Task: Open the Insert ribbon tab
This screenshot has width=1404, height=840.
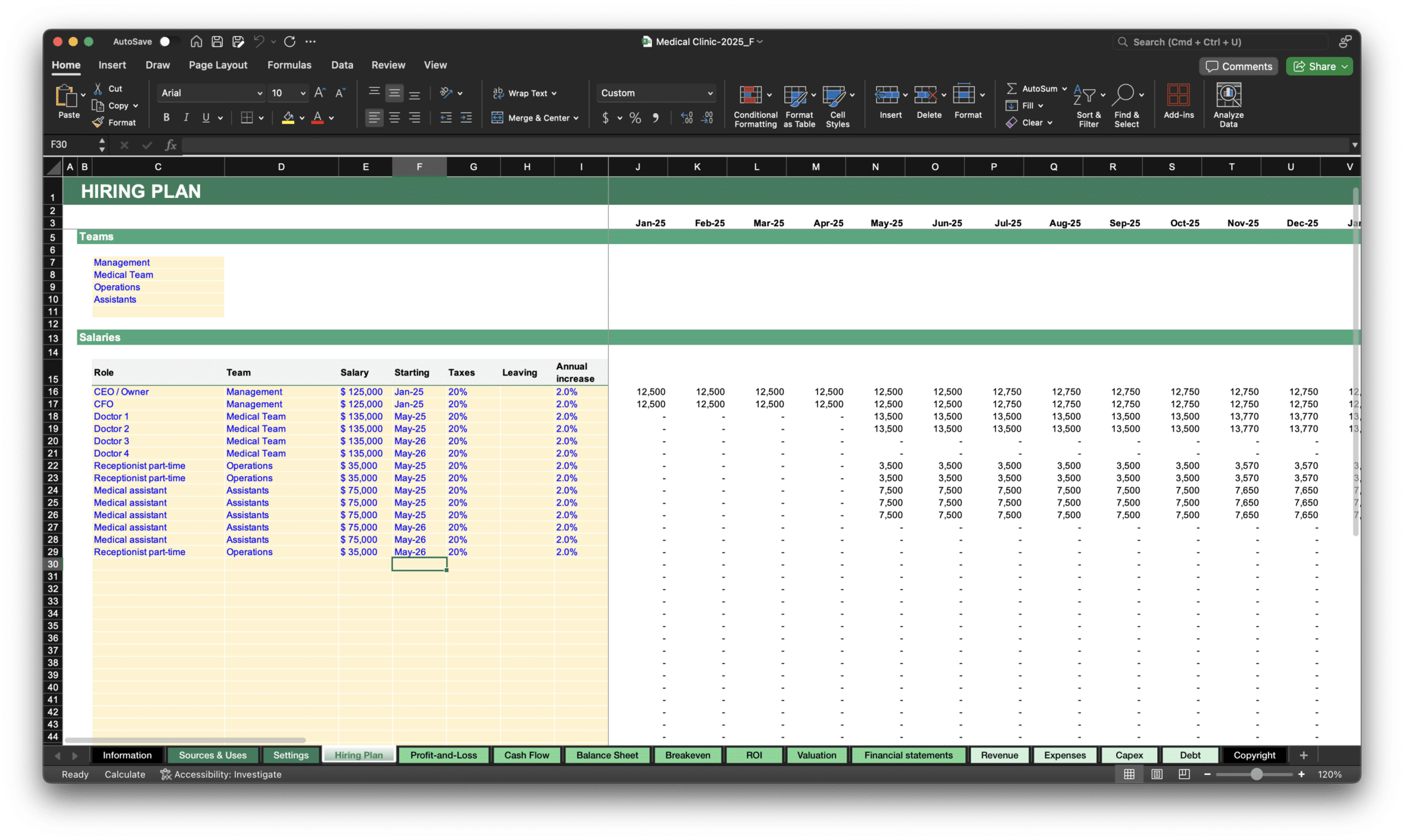Action: pos(112,65)
